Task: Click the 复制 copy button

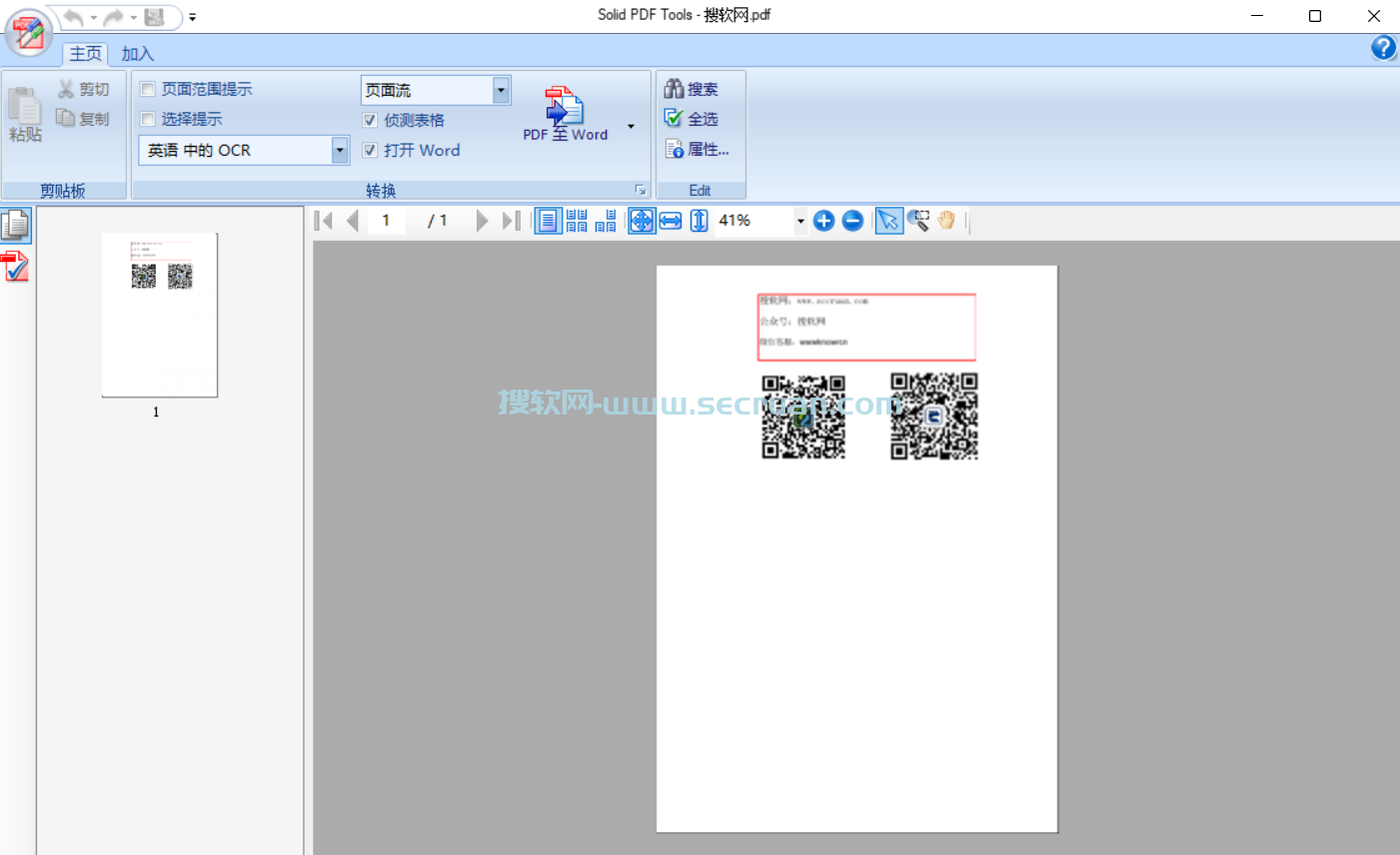Action: pos(83,119)
